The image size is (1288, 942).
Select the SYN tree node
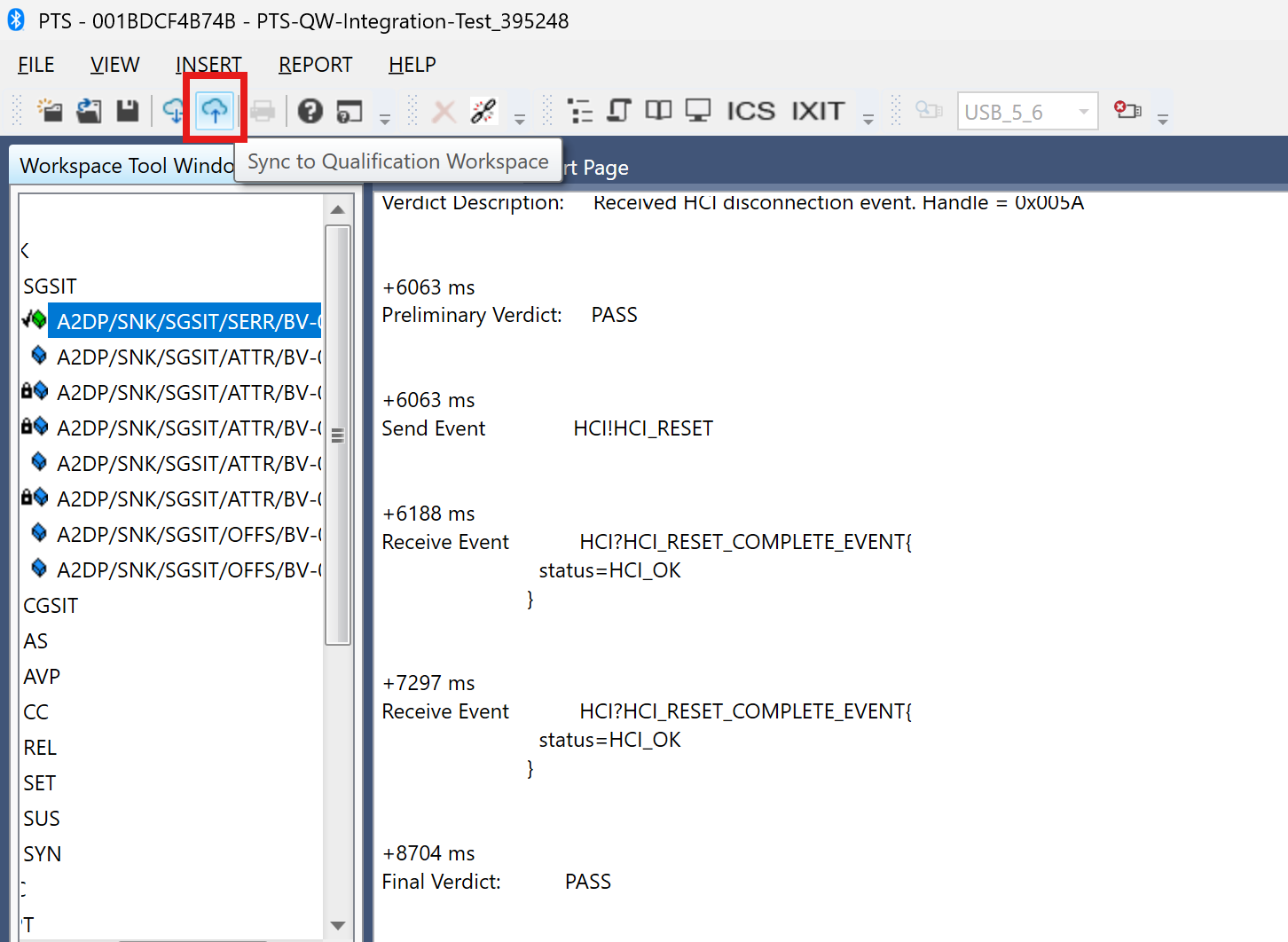43,854
